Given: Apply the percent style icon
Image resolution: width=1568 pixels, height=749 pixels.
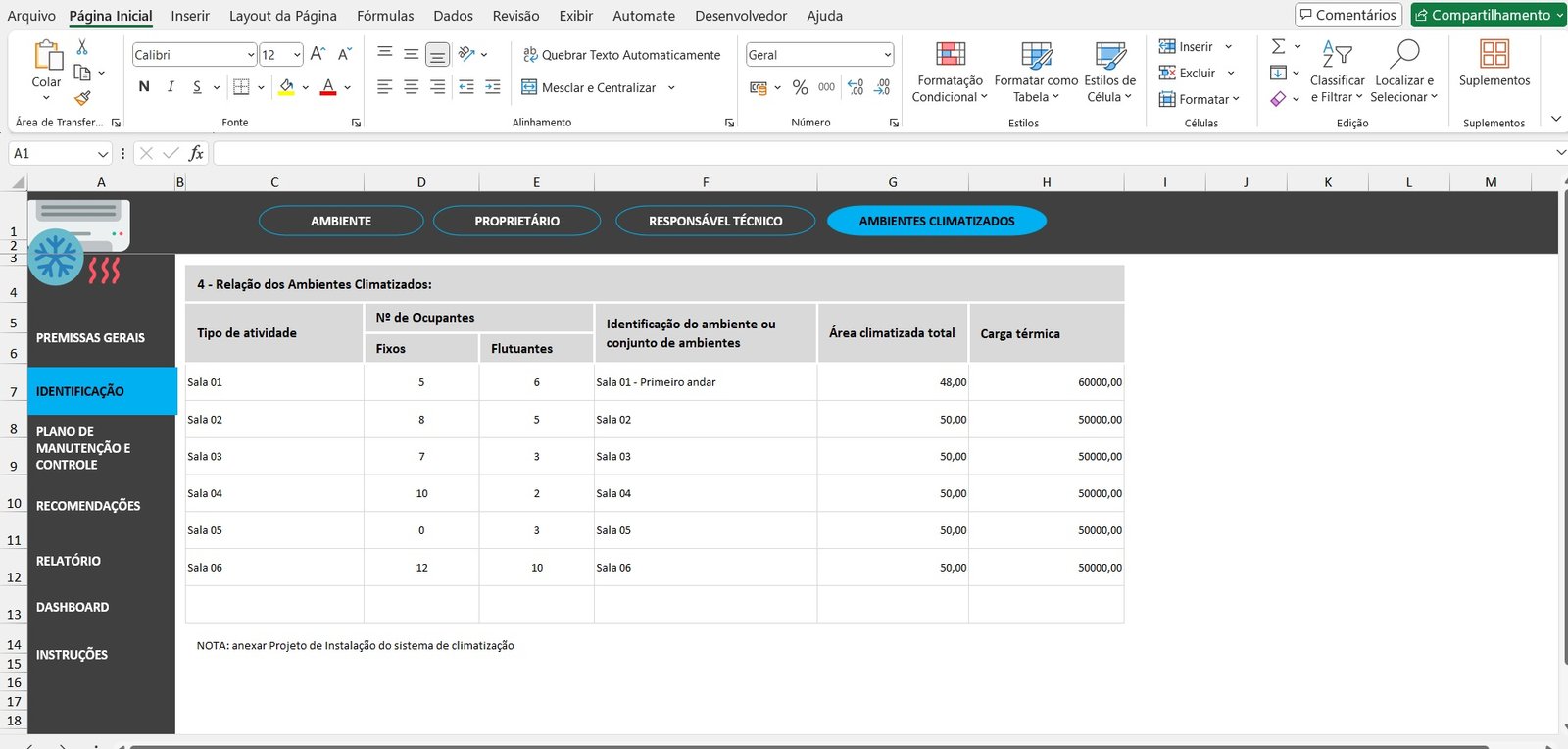Looking at the screenshot, I should pos(800,87).
